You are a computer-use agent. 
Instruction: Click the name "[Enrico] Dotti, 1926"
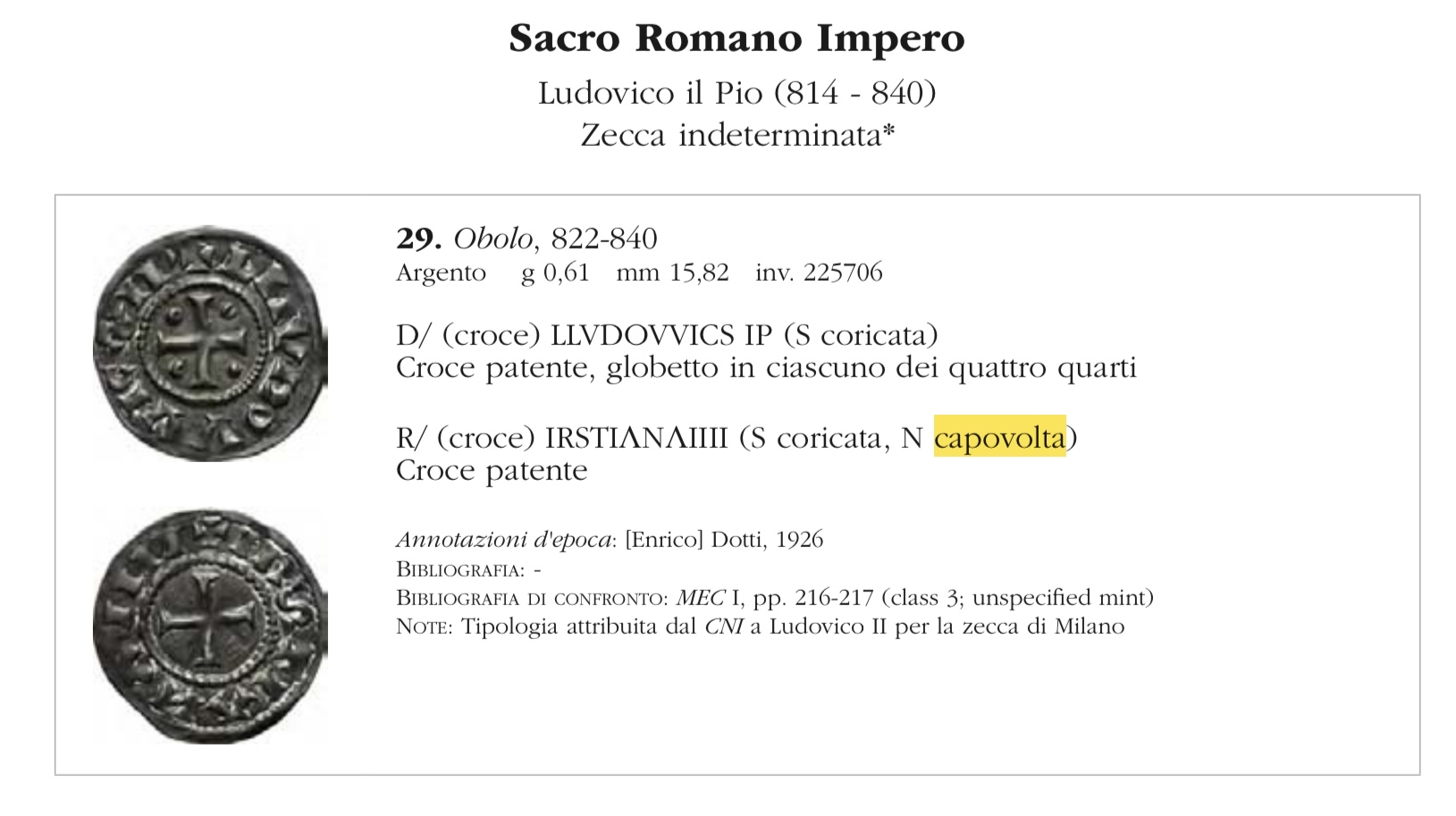click(x=724, y=540)
